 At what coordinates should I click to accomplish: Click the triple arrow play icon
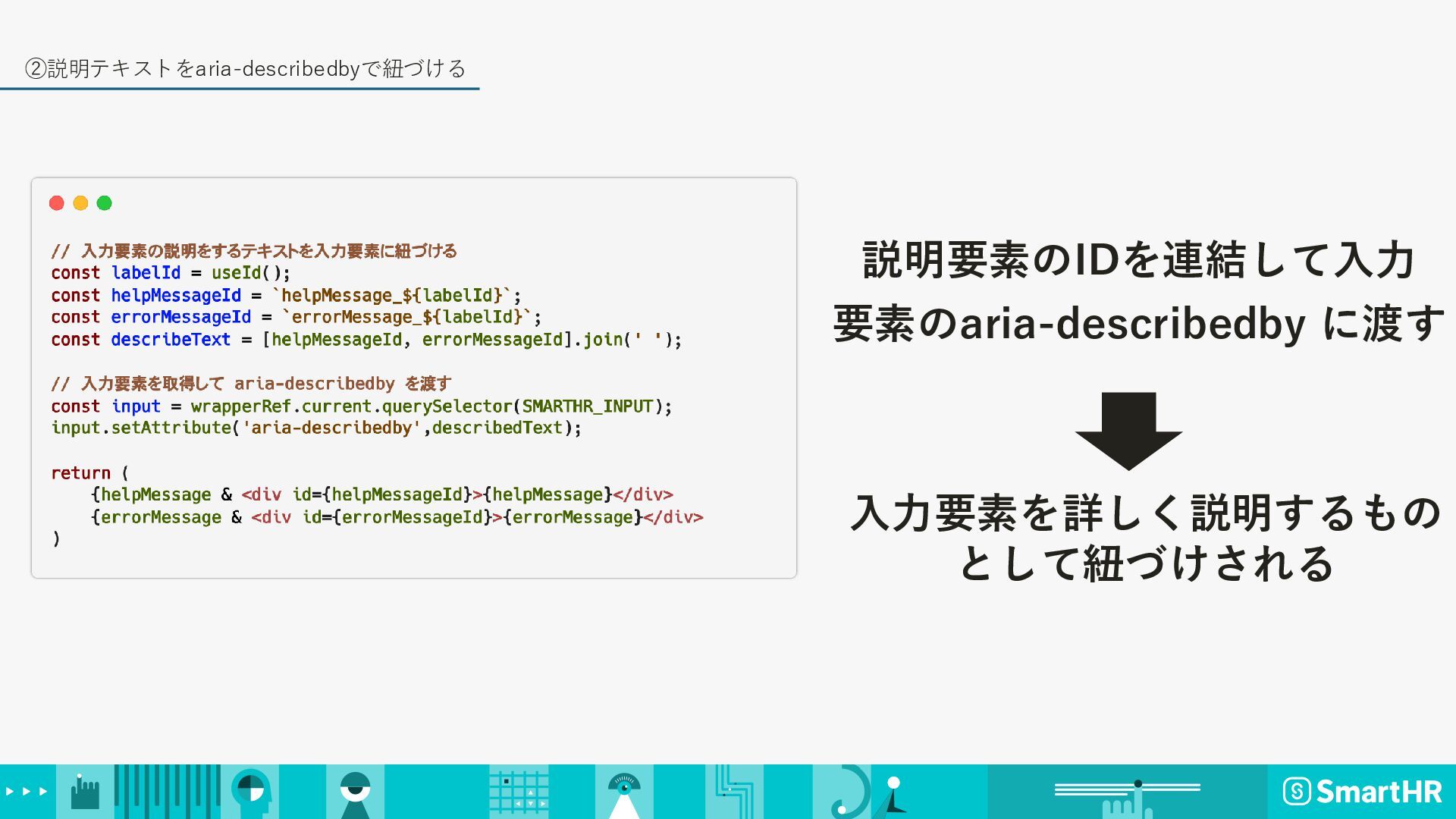[x=27, y=791]
